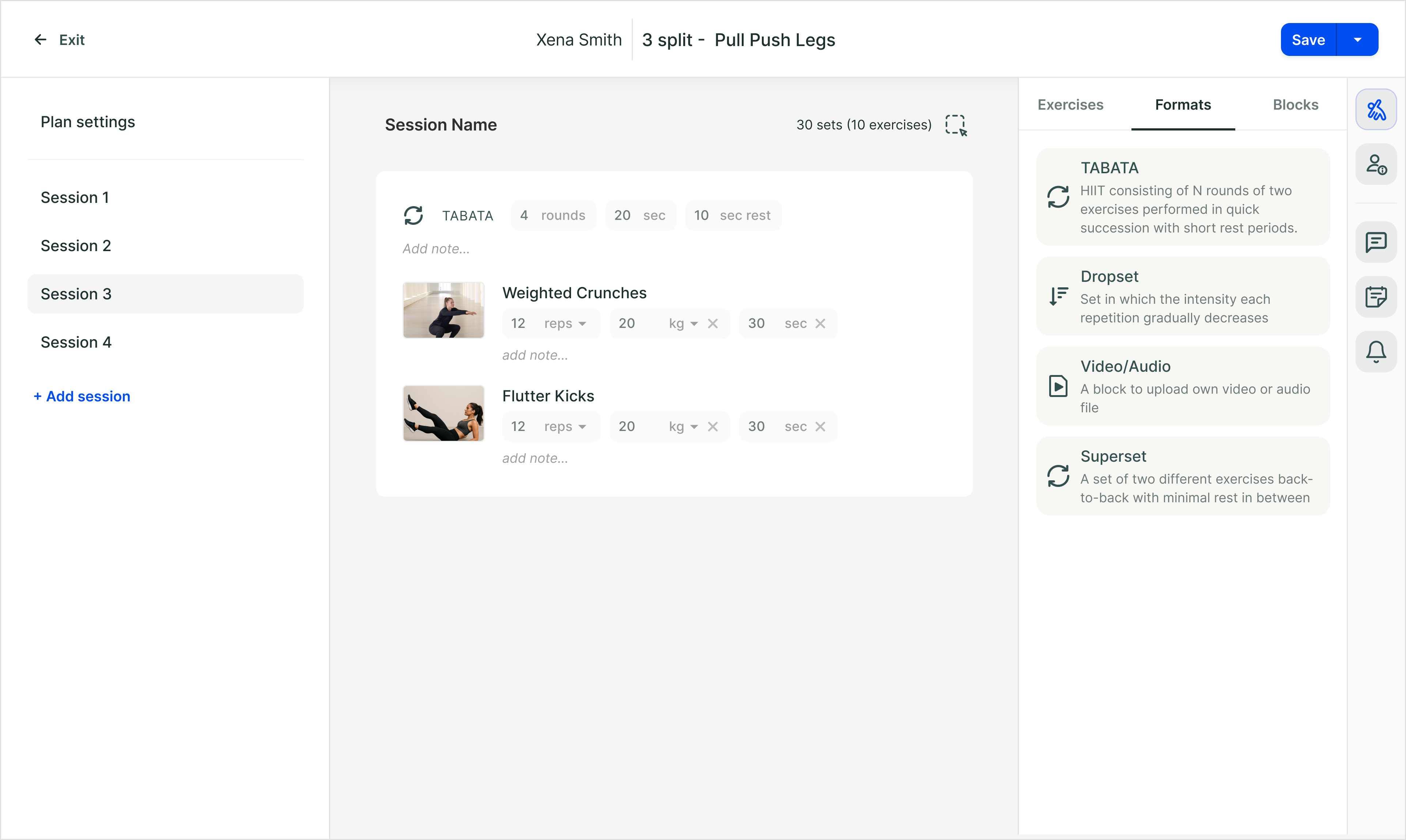This screenshot has height=840, width=1406.
Task: Click the Session Name heading
Action: 441,125
